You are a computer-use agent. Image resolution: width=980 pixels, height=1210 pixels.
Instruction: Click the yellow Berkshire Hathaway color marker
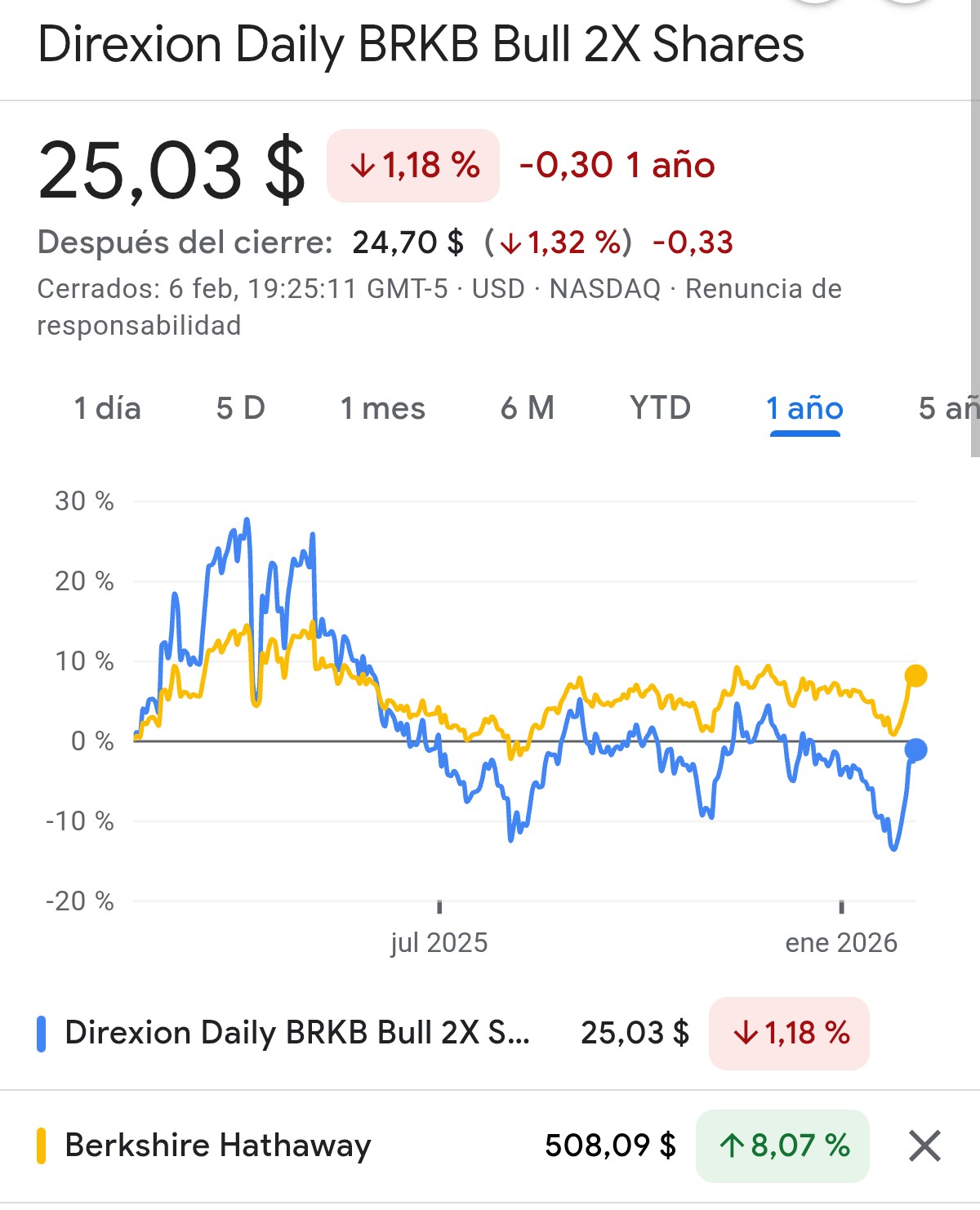coord(42,1145)
